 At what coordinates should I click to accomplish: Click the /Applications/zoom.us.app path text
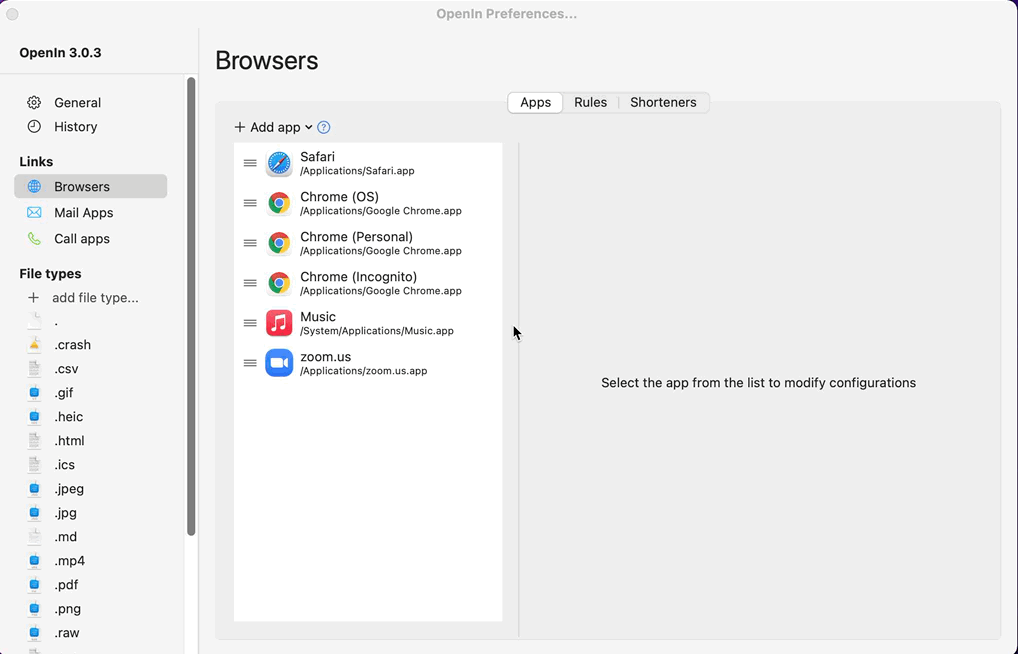(364, 371)
